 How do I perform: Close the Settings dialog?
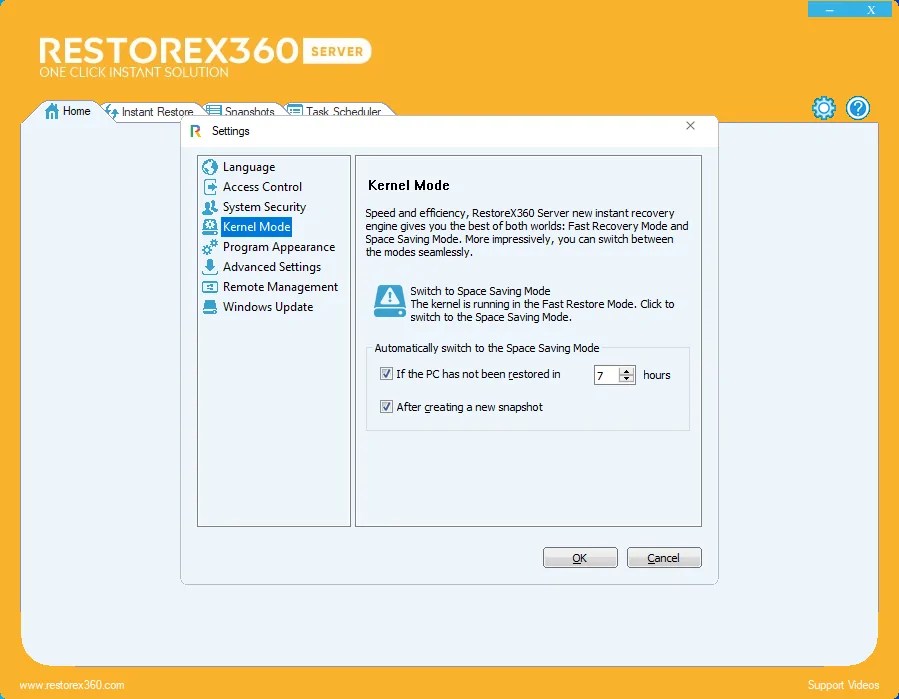690,126
